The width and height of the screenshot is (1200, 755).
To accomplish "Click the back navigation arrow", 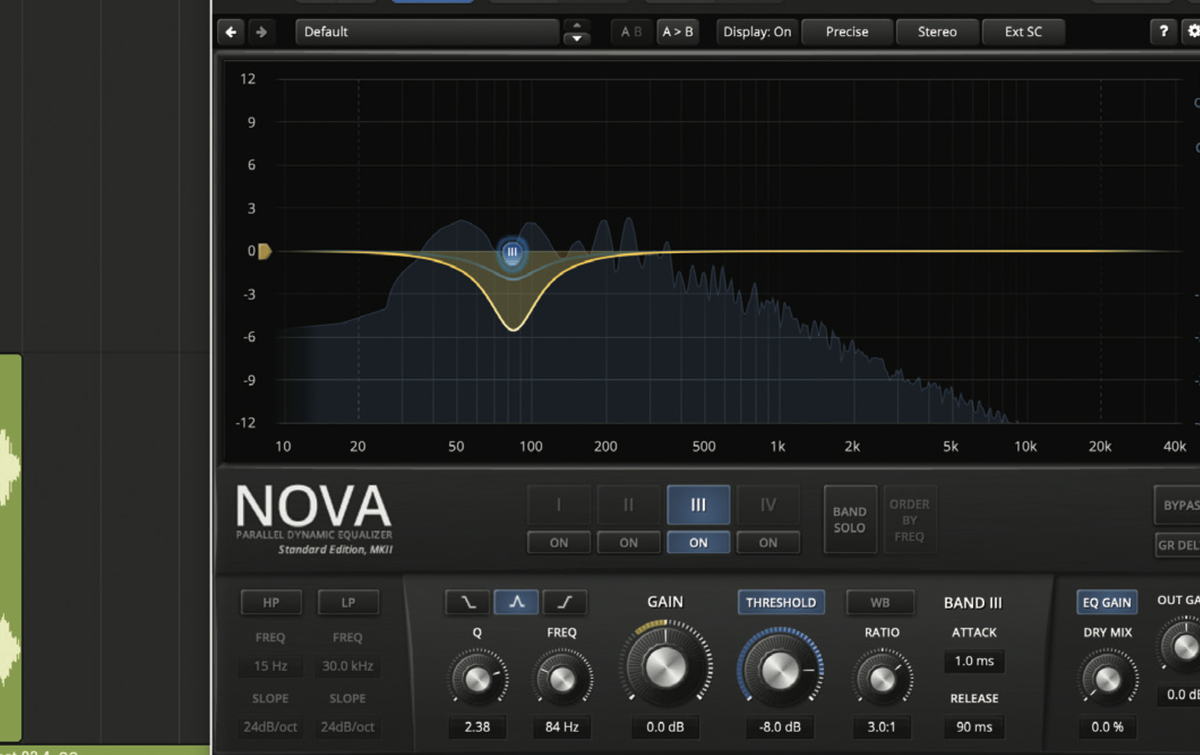I will tap(231, 31).
